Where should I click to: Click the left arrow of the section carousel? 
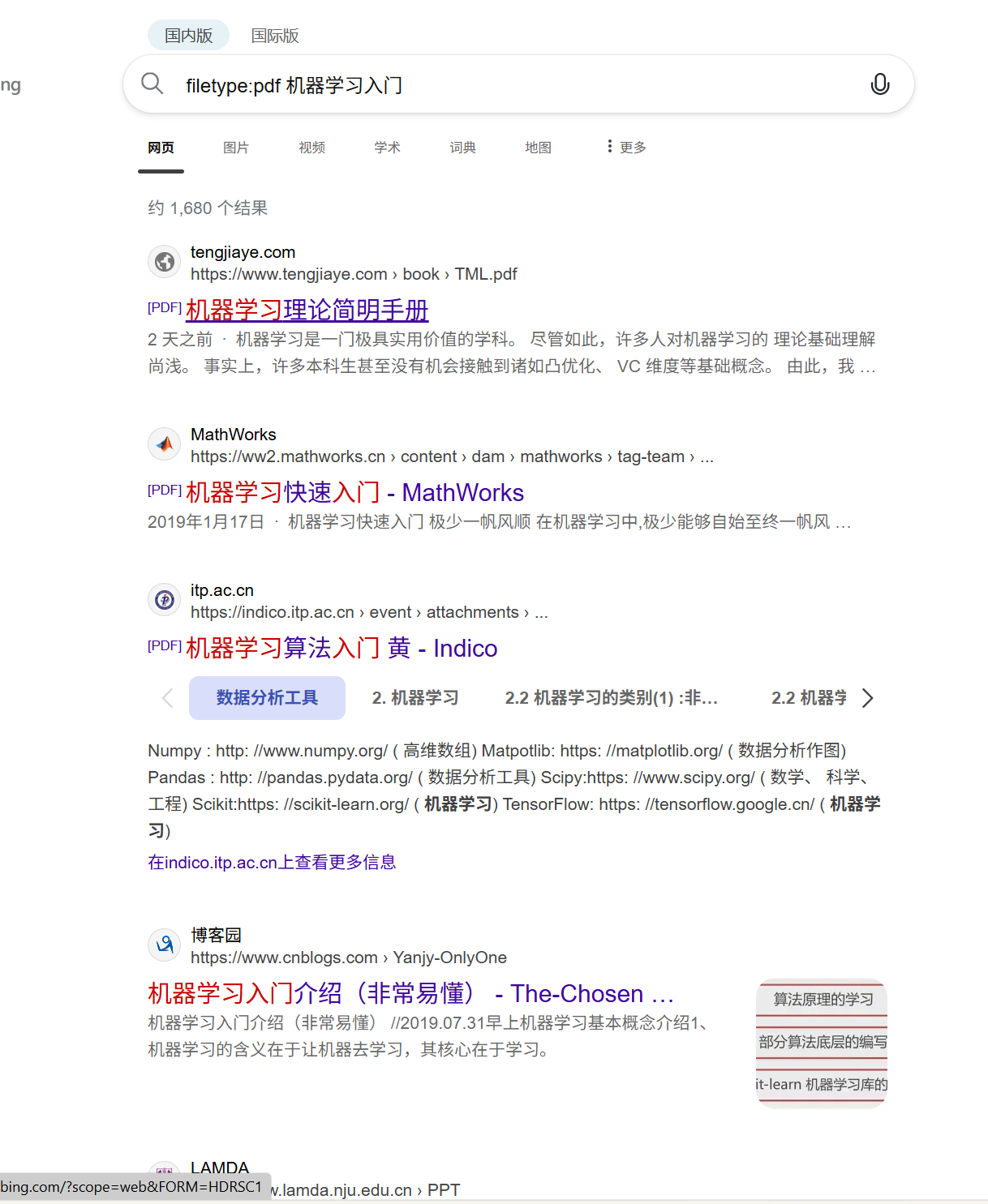(167, 697)
